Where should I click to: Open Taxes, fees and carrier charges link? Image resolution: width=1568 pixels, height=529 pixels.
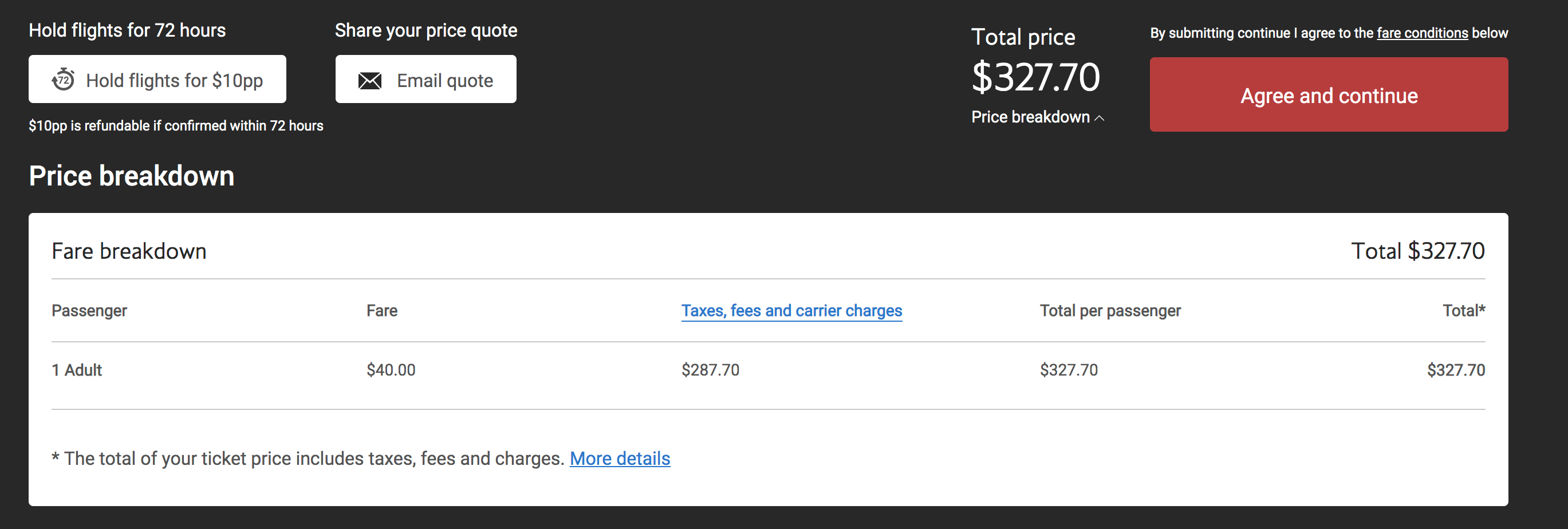point(791,310)
